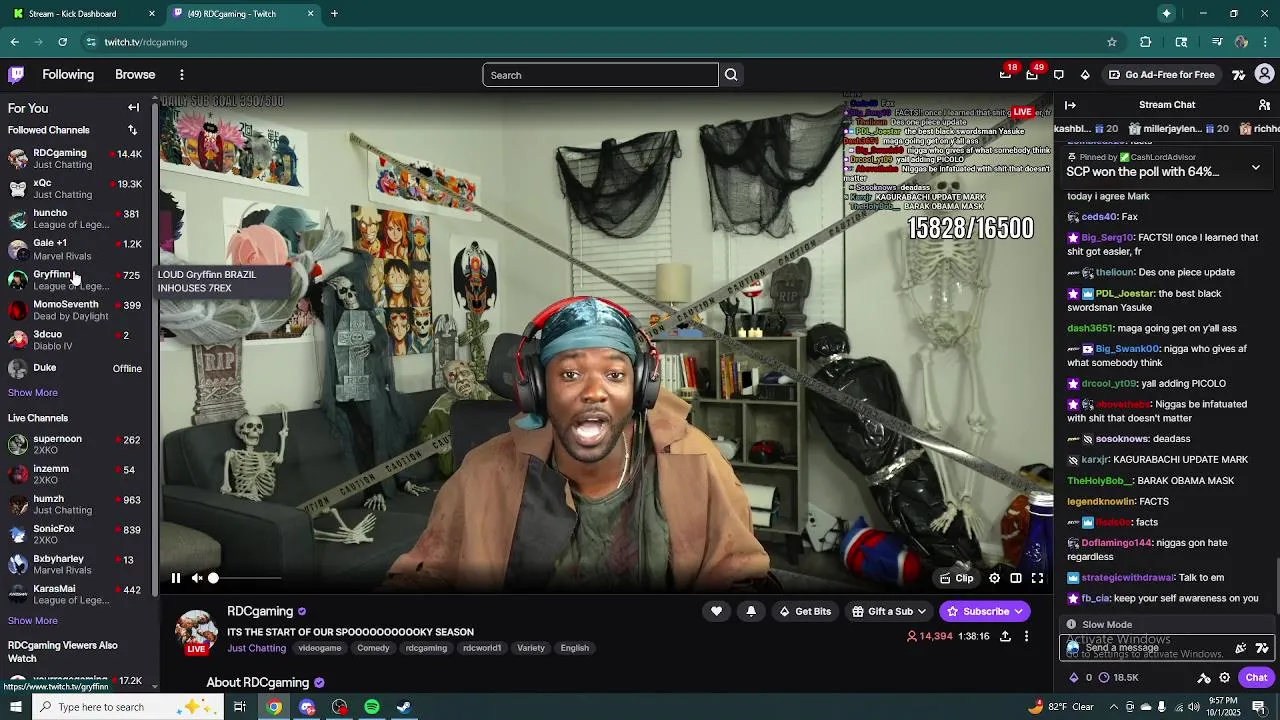This screenshot has width=1280, height=720.
Task: Expand the pinned SCP poll message
Action: coord(1256,168)
